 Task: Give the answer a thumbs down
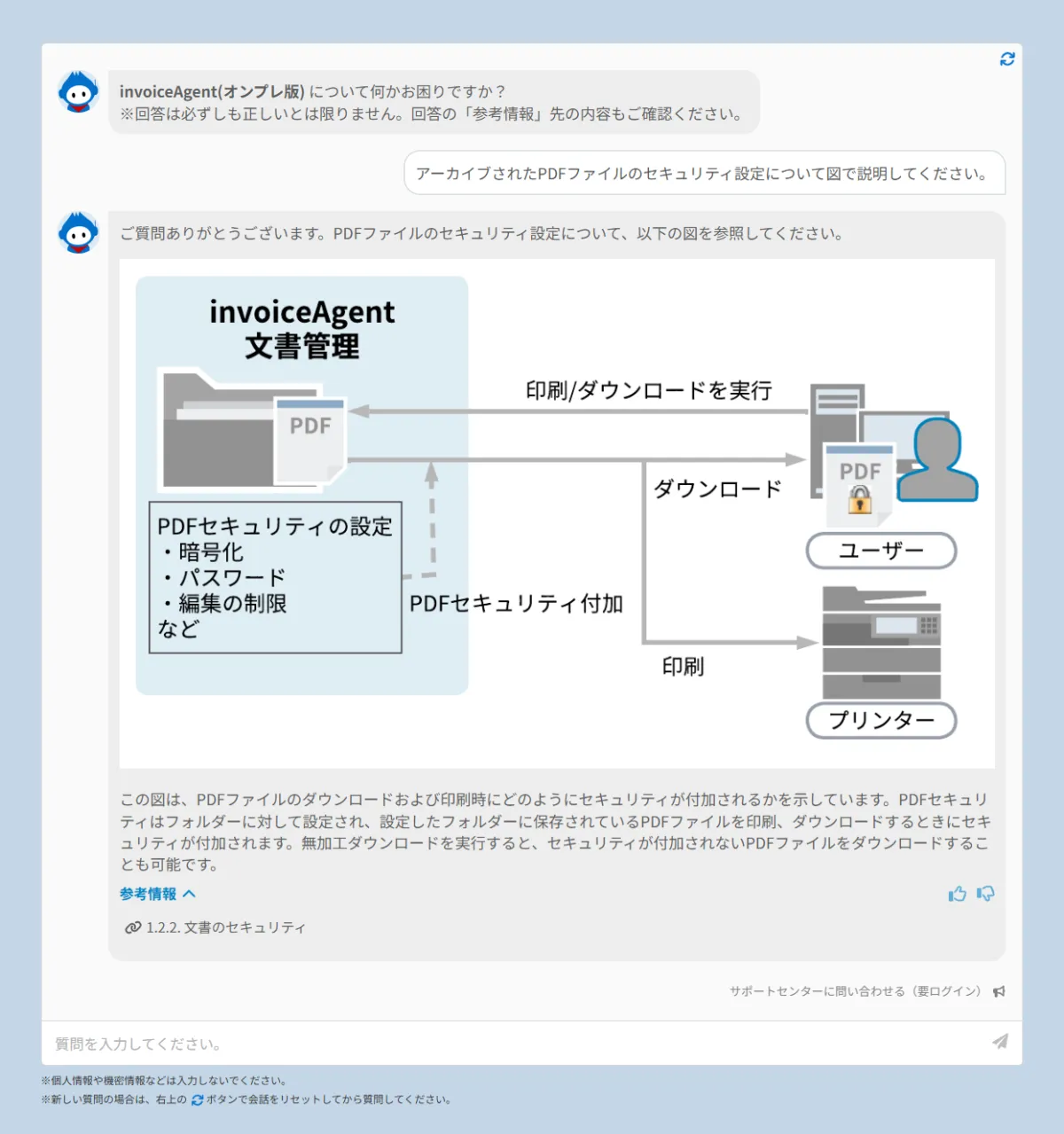tap(985, 894)
